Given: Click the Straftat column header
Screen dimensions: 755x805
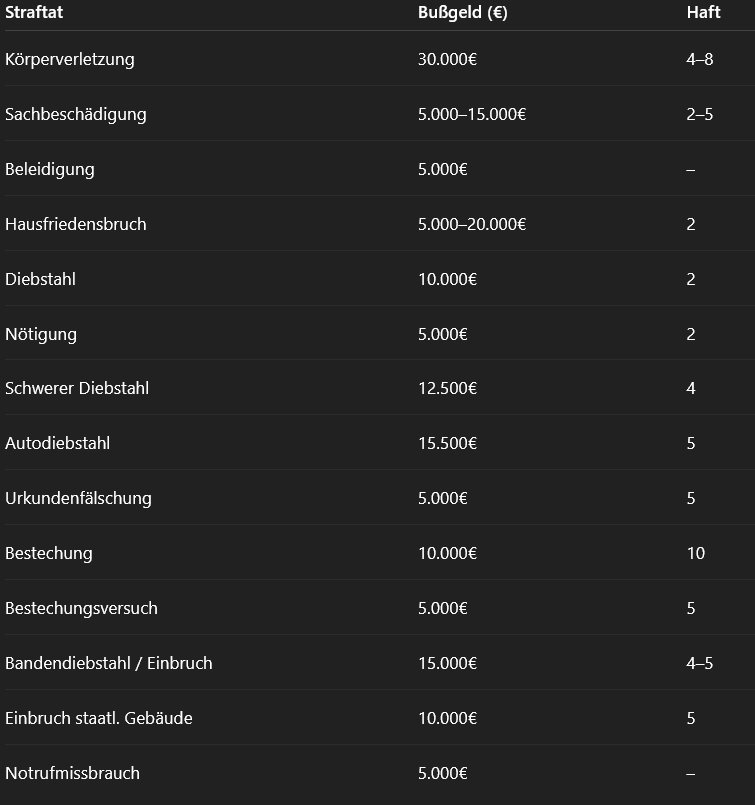Looking at the screenshot, I should [34, 13].
